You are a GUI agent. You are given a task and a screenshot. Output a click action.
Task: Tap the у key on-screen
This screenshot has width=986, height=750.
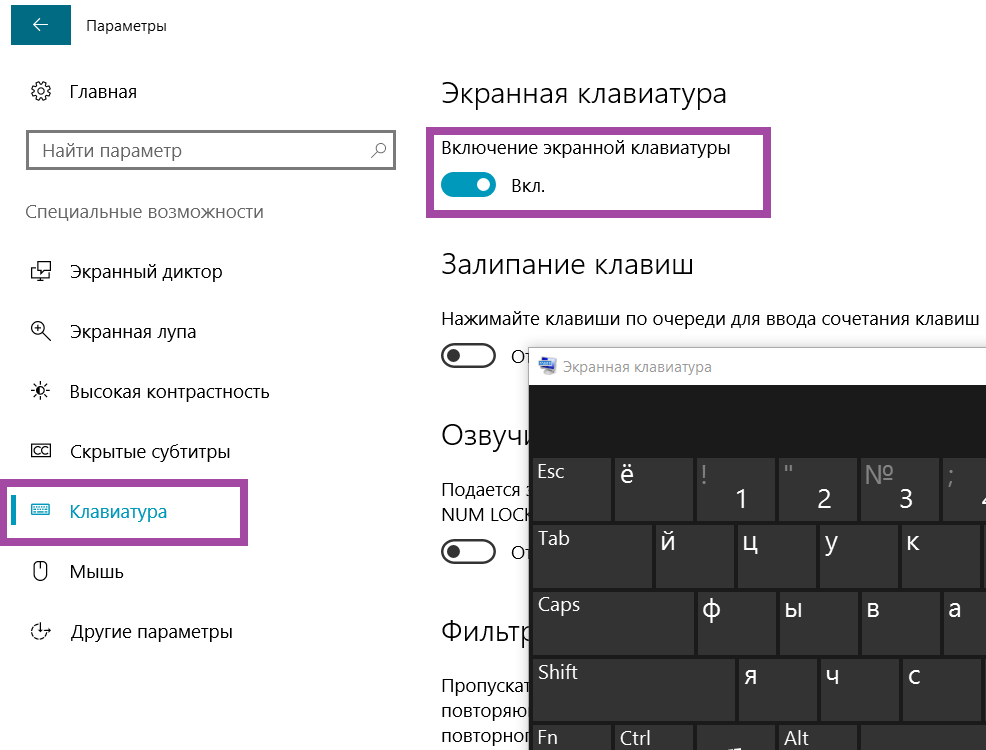[859, 557]
